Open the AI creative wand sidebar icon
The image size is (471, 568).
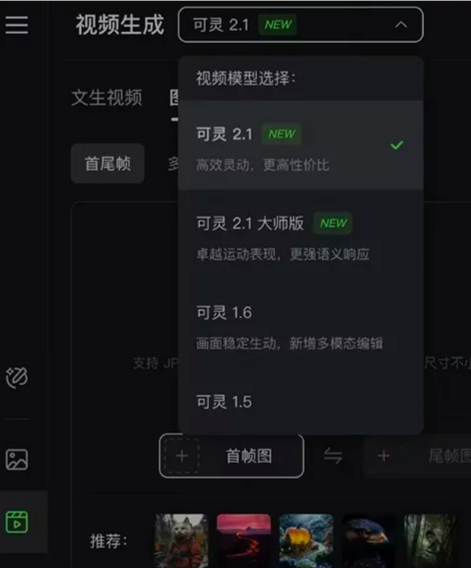pos(17,377)
